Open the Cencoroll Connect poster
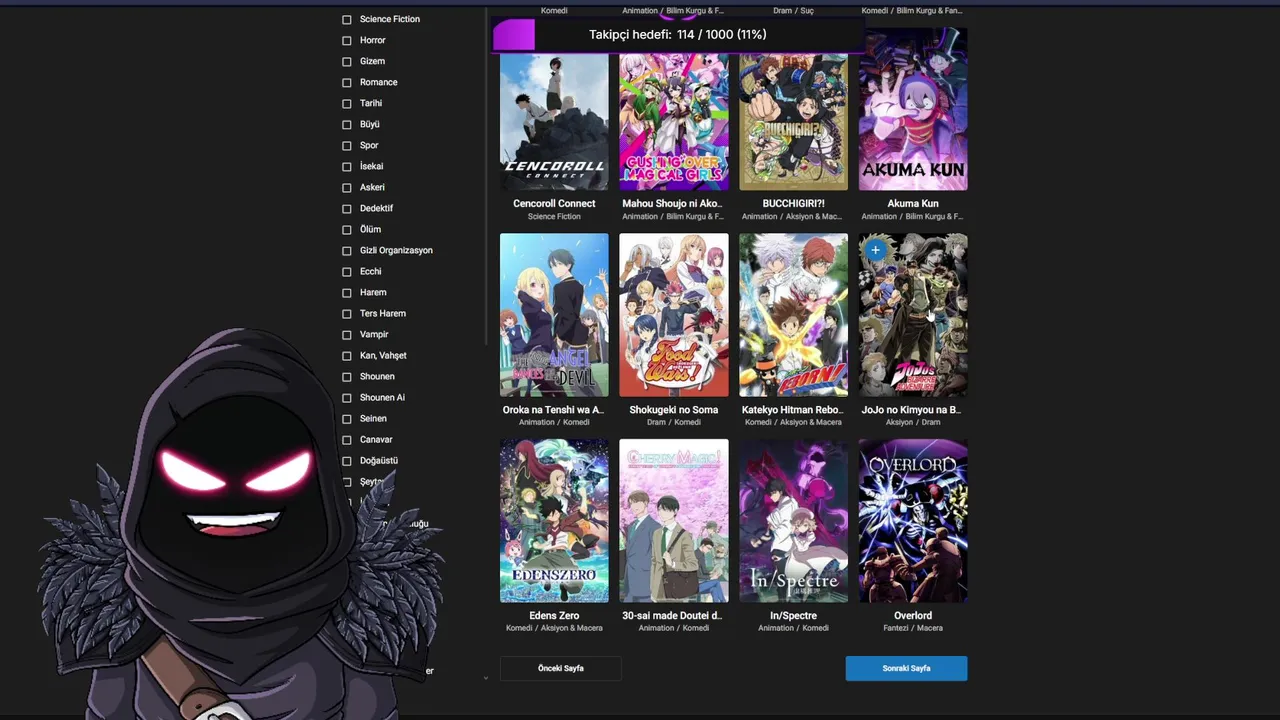Image resolution: width=1280 pixels, height=720 pixels. pos(554,122)
